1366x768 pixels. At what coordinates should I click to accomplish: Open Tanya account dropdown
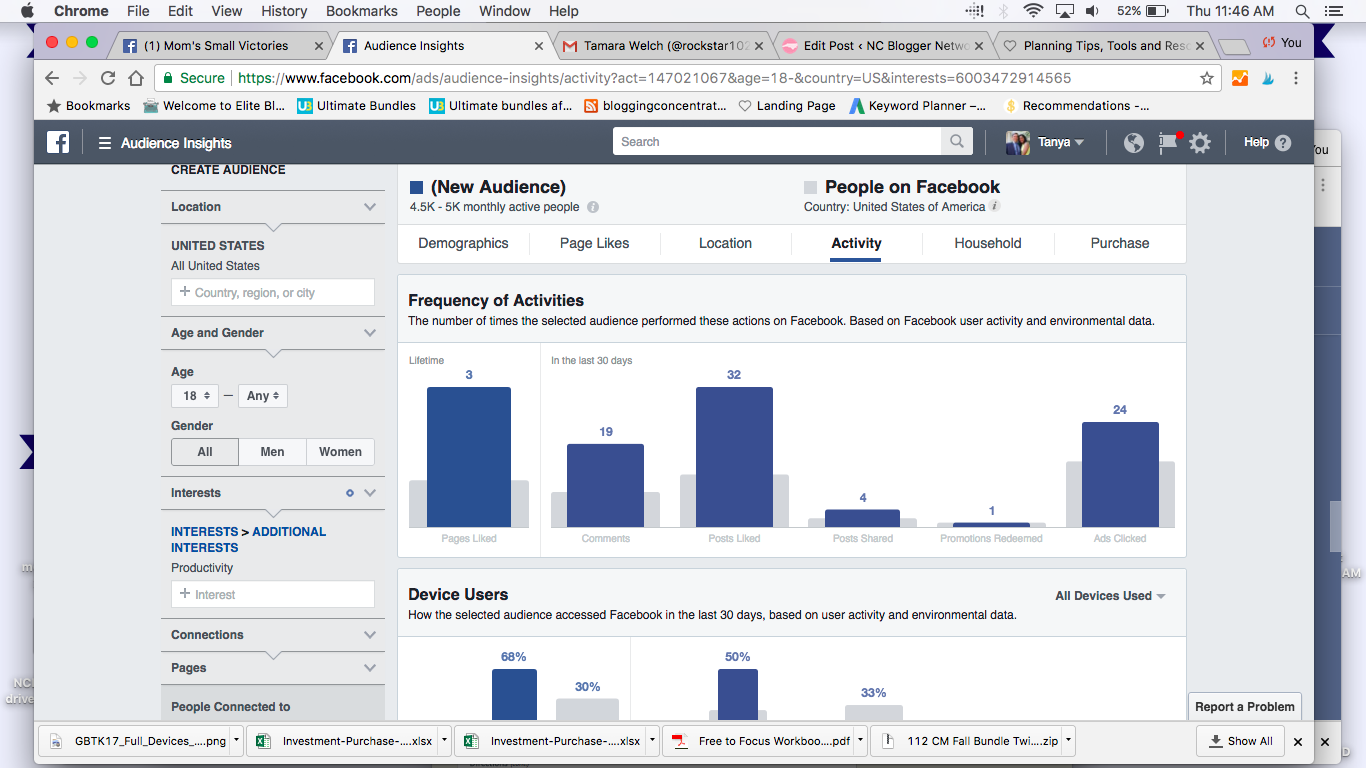tap(1061, 143)
